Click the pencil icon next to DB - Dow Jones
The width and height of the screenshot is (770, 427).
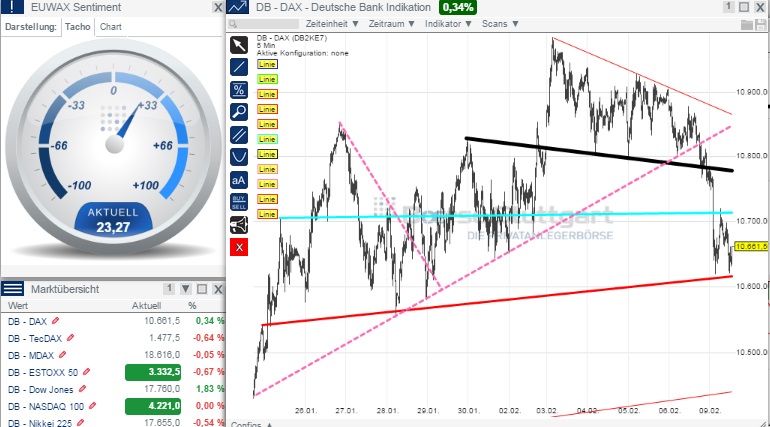click(82, 389)
